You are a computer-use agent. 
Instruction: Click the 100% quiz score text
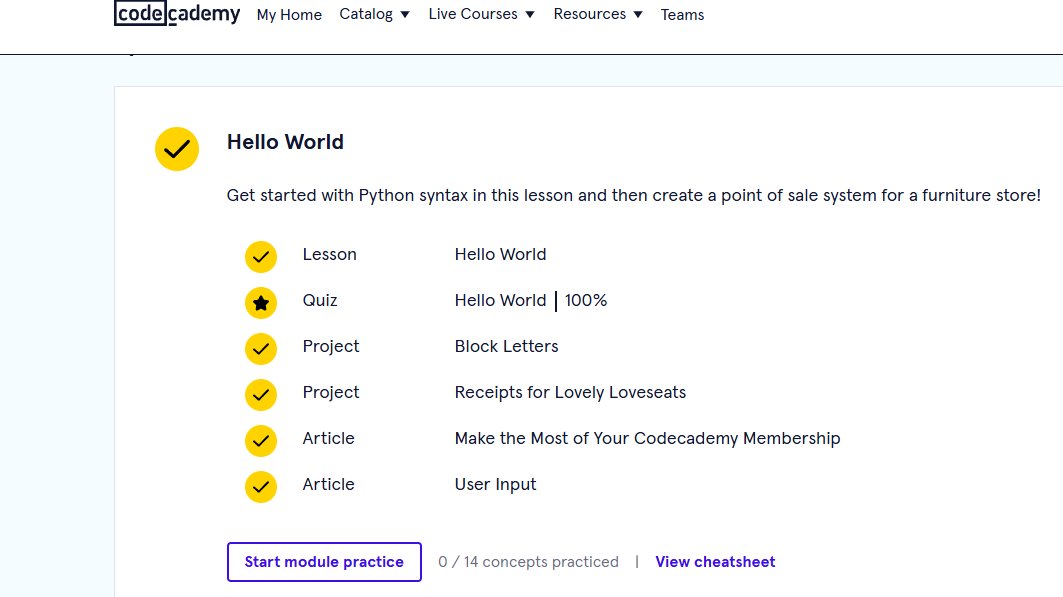click(586, 300)
